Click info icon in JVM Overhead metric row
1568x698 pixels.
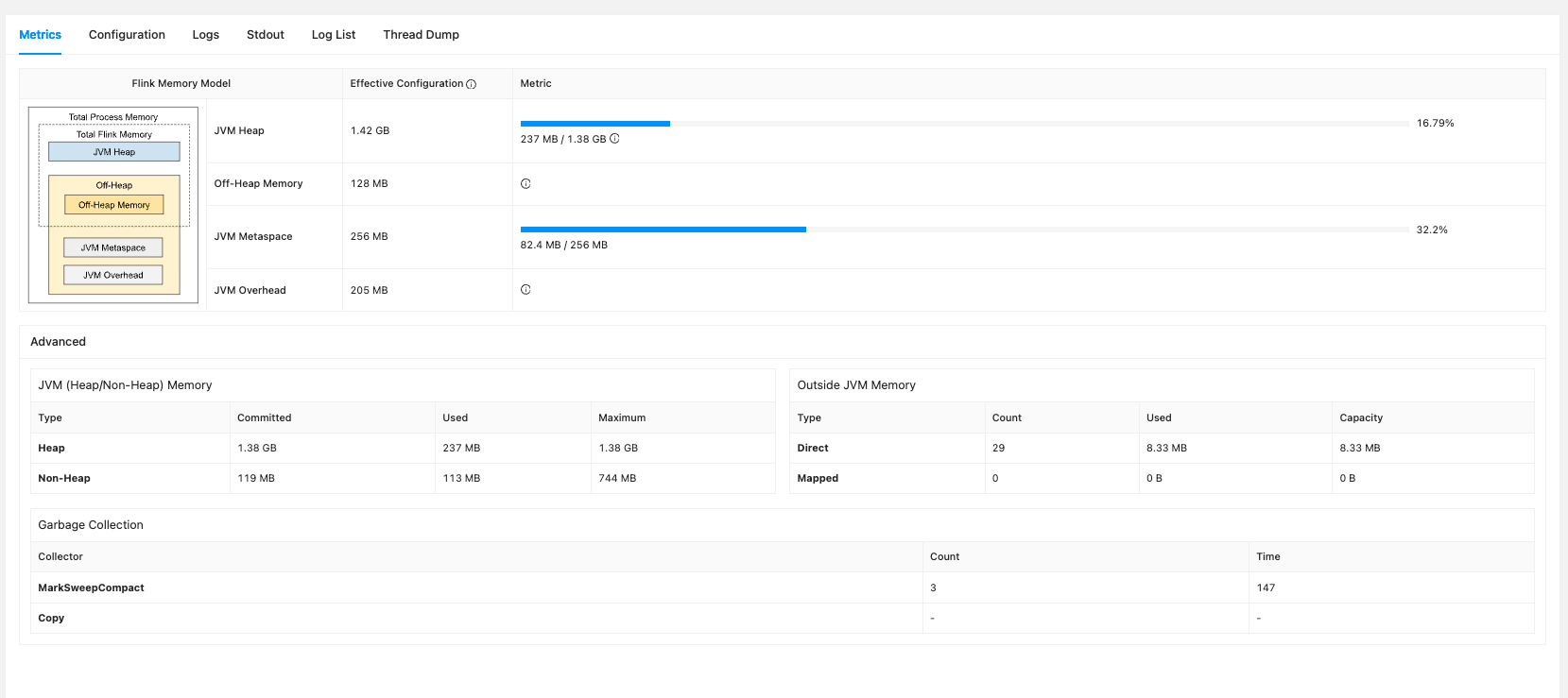526,290
